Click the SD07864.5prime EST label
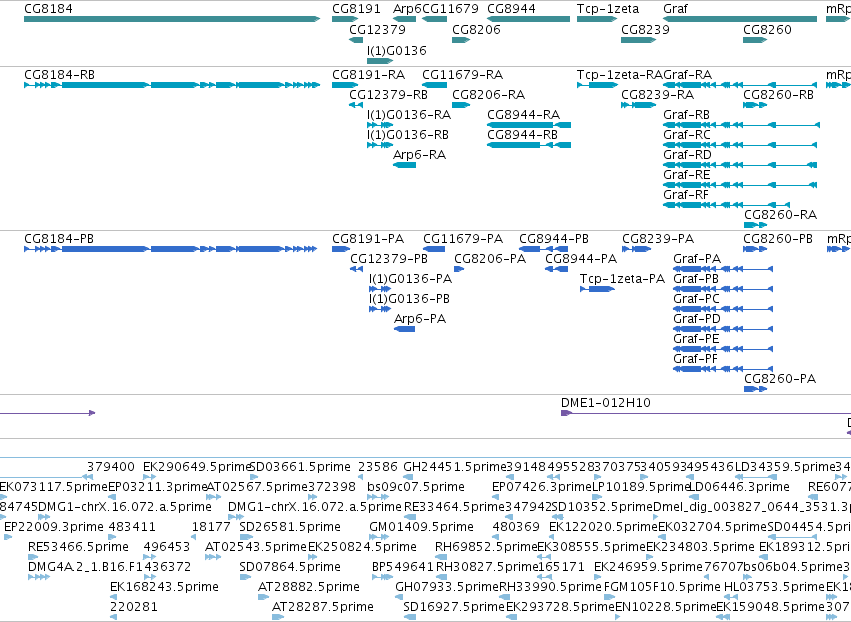The height and width of the screenshot is (622, 851). (290, 567)
